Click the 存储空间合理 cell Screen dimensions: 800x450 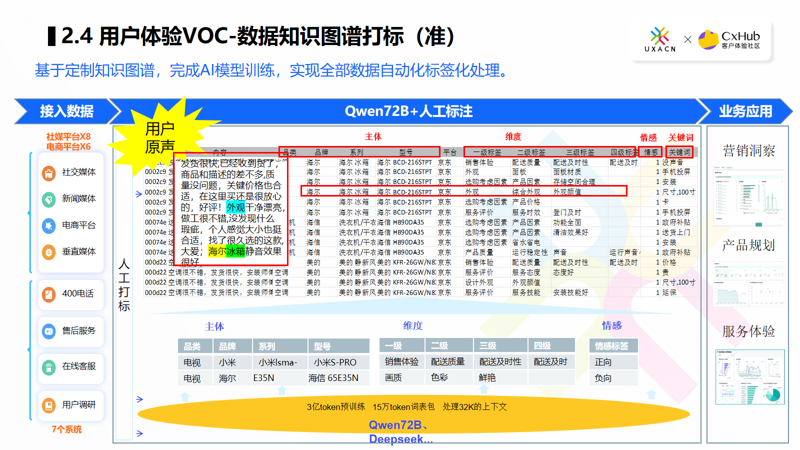pos(574,182)
